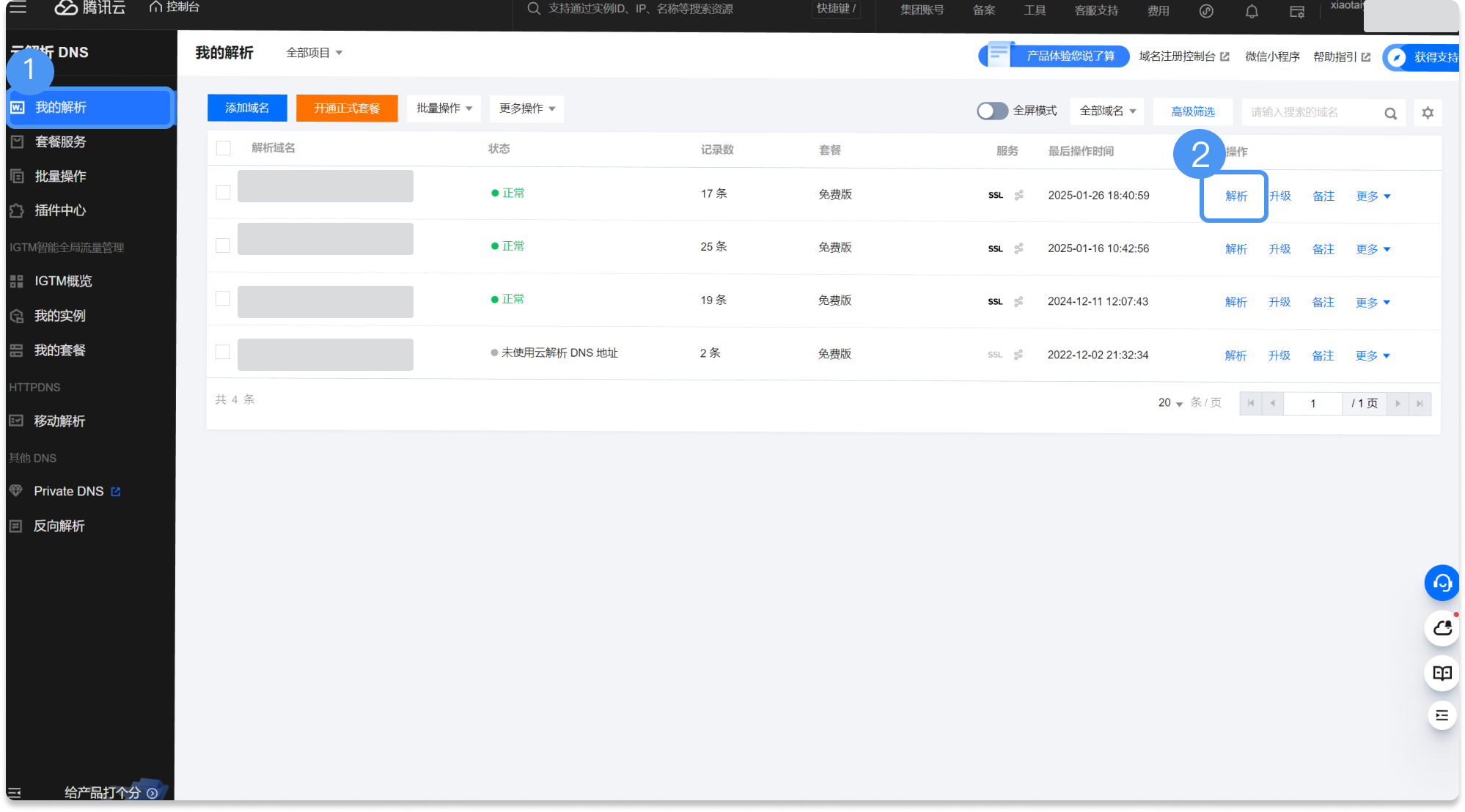Viewport: 1465px width, 812px height.
Task: Click the hamburger menu icon top-left
Action: click(x=18, y=7)
